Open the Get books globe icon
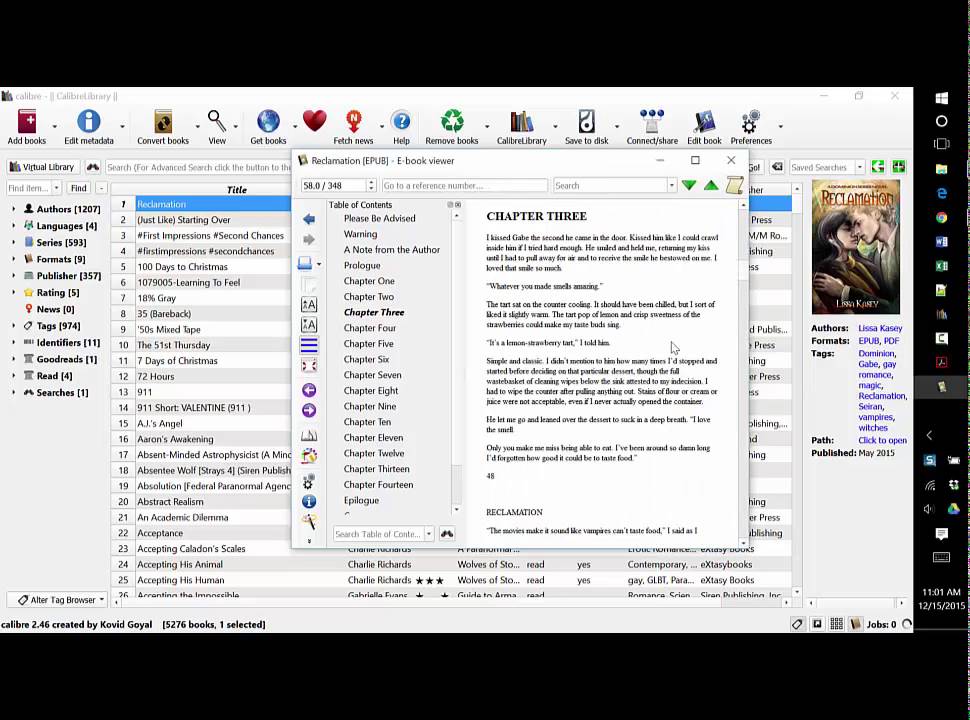 tap(268, 121)
